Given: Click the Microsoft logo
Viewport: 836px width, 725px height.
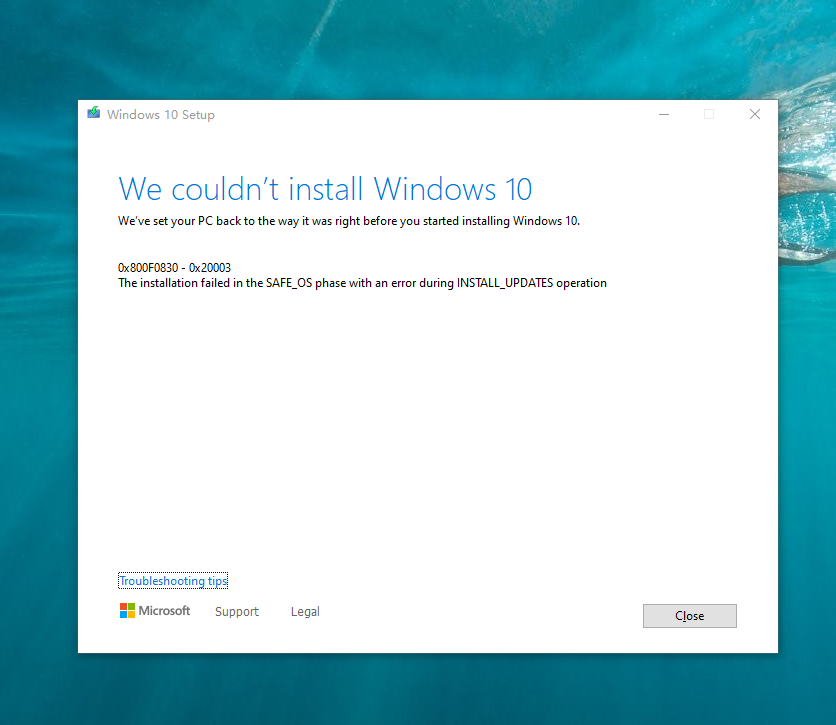Looking at the screenshot, I should (155, 611).
